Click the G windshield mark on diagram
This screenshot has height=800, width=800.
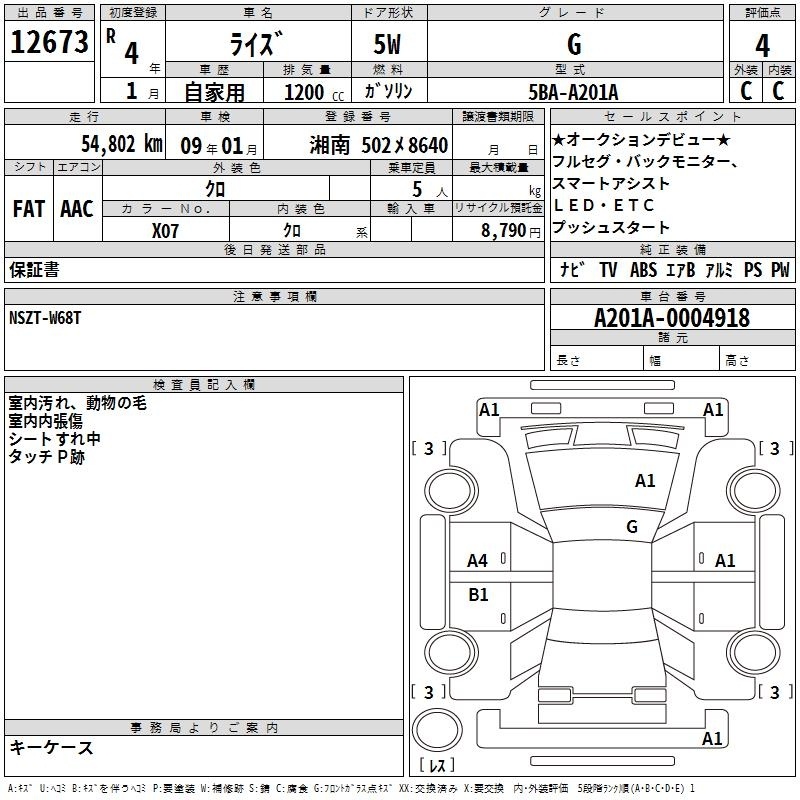point(631,527)
